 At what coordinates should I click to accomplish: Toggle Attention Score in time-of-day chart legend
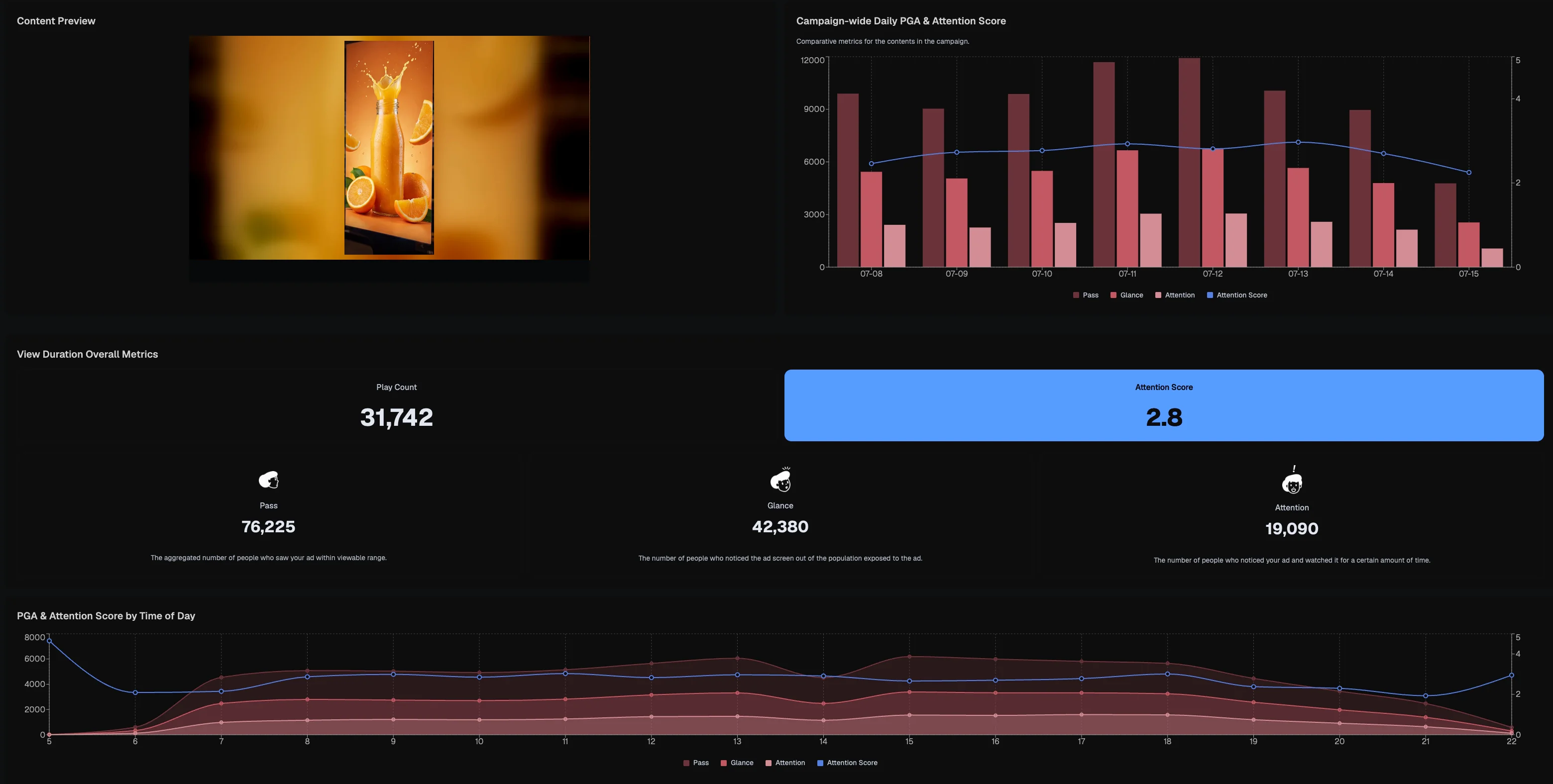[x=848, y=763]
